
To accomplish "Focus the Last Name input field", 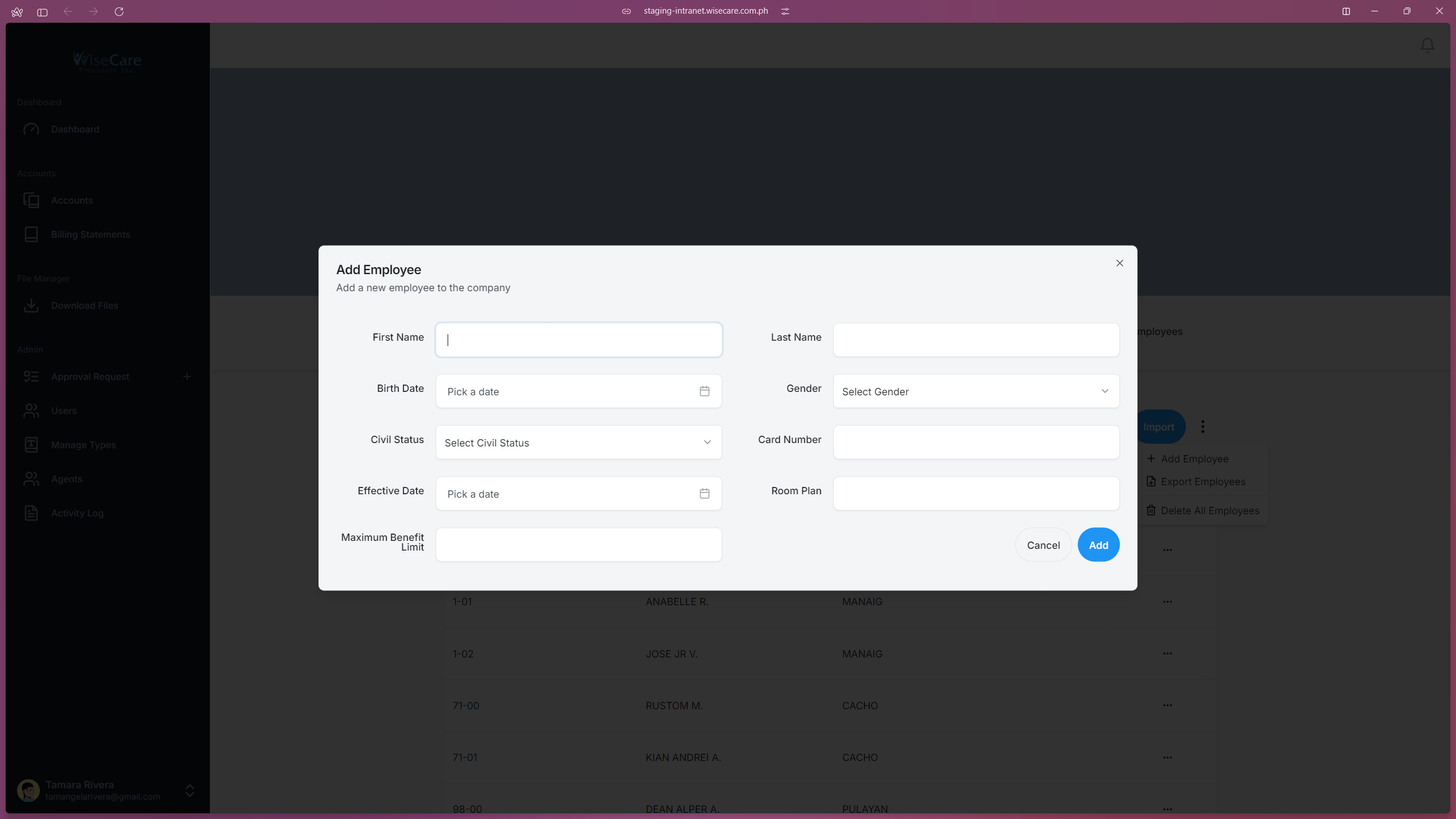I will pyautogui.click(x=976, y=340).
